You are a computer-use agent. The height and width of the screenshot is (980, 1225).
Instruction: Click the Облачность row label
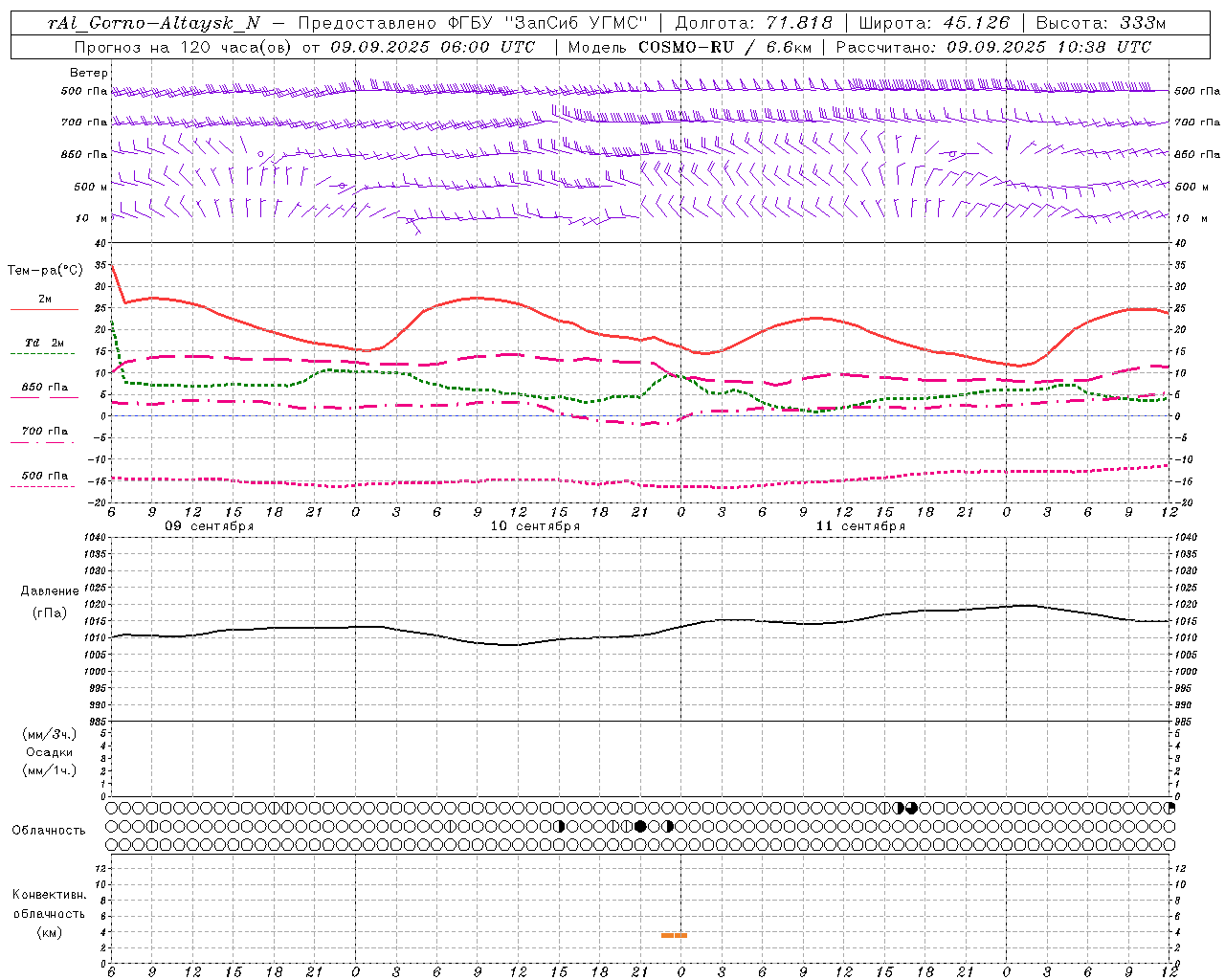49,830
